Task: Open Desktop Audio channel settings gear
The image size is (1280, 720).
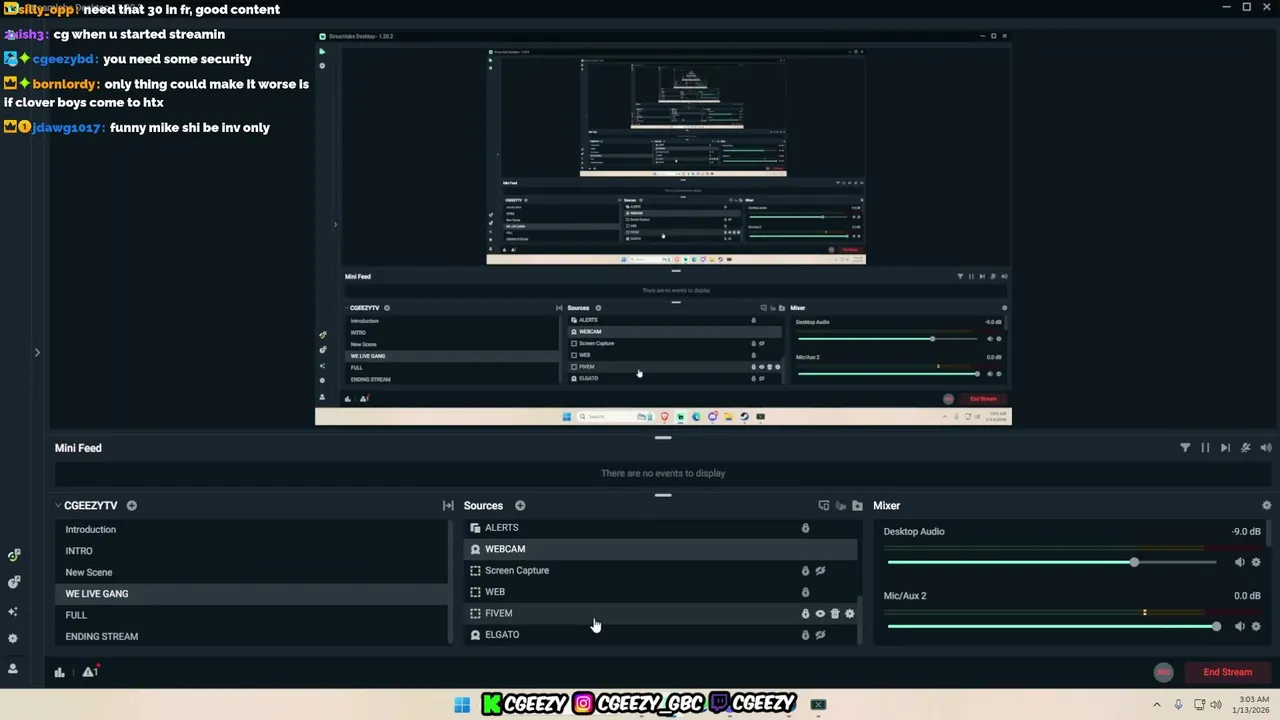Action: [x=1256, y=562]
